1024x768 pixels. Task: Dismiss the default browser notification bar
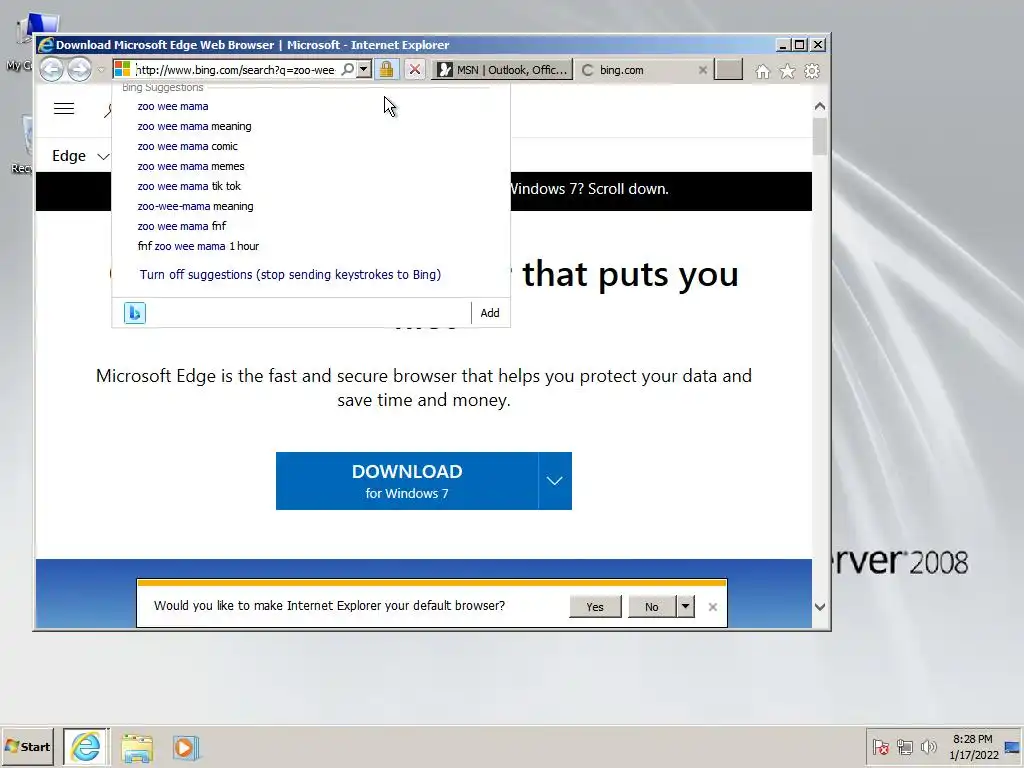pos(712,607)
